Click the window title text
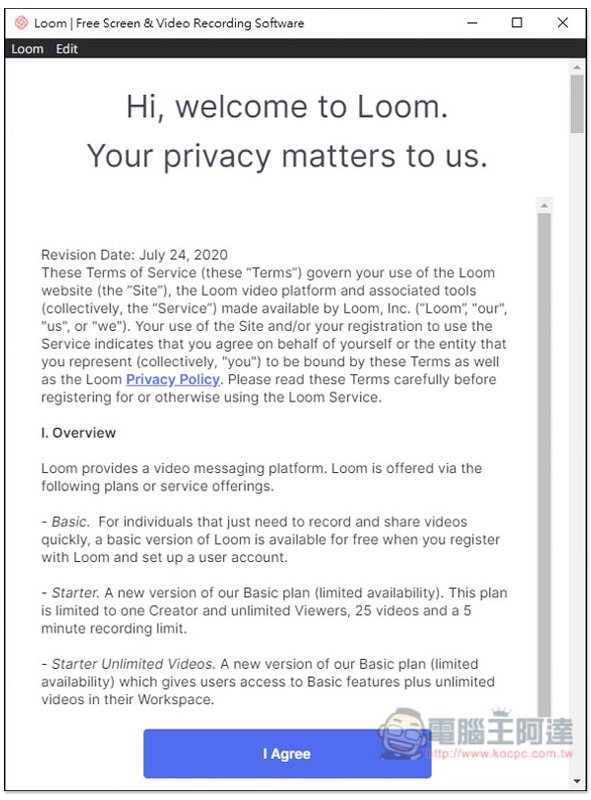The width and height of the screenshot is (591, 800). point(169,23)
